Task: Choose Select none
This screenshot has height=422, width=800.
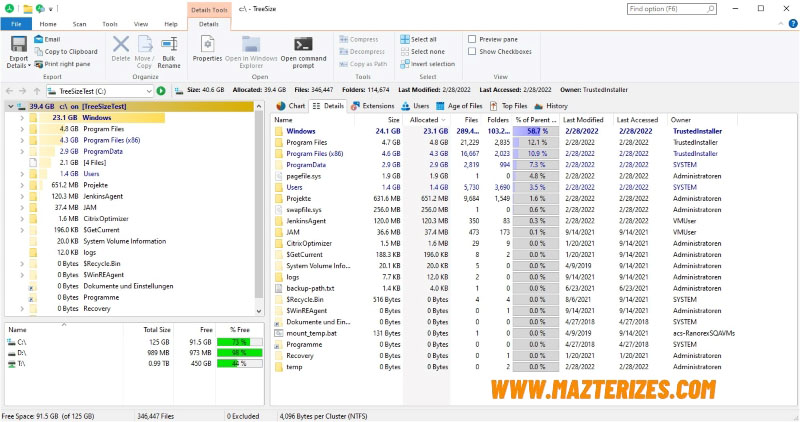Action: tap(422, 52)
